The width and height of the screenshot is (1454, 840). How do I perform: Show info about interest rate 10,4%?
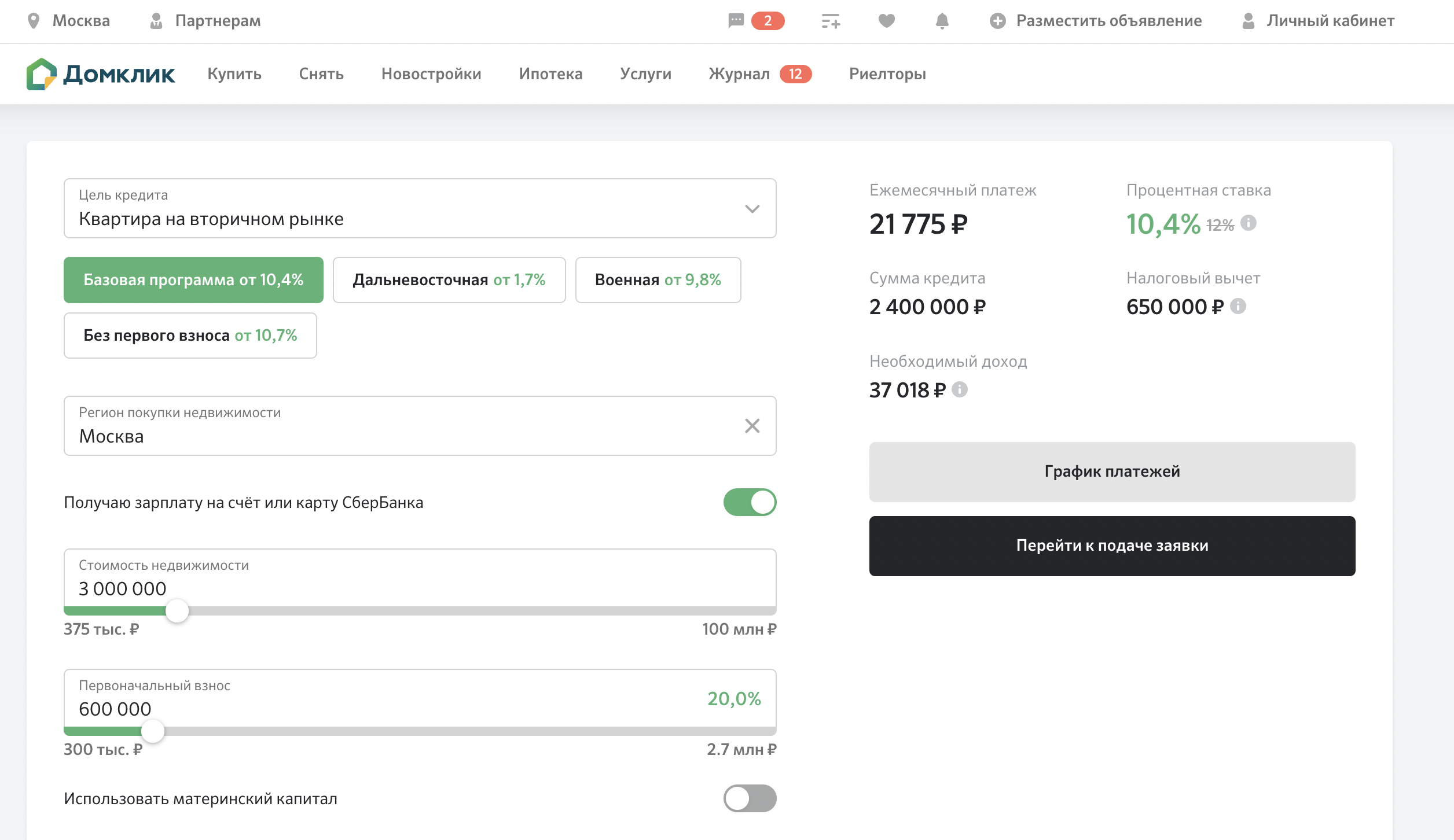[1249, 223]
